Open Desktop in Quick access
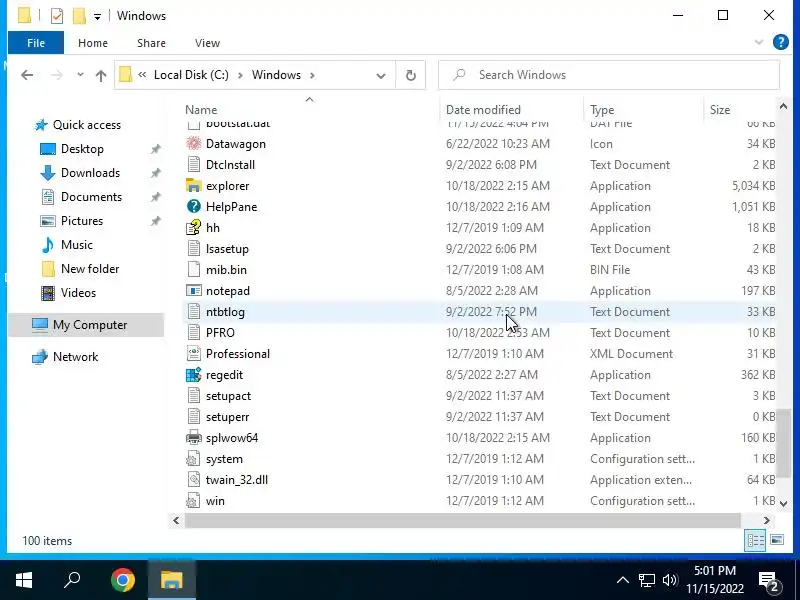This screenshot has height=600, width=800. coord(82,149)
